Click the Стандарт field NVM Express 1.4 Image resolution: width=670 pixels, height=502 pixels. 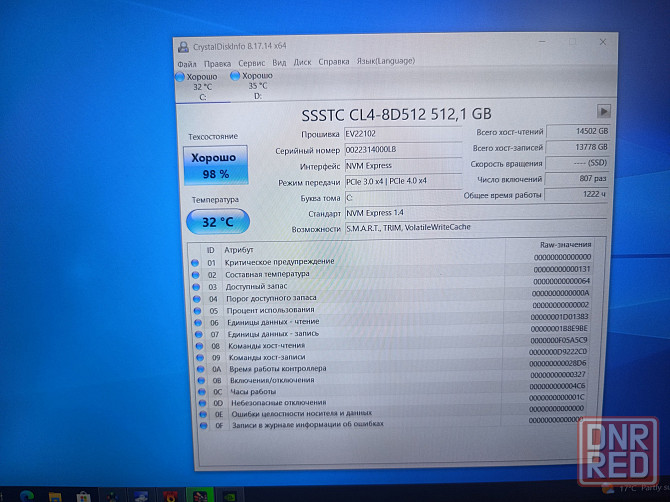point(476,212)
